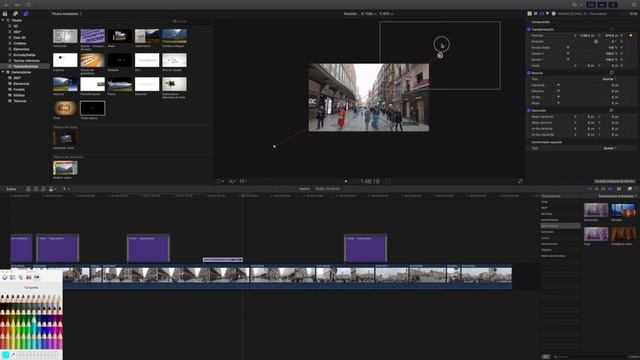Open Conformado espacial Tipo dropdown
This screenshot has width=640, height=360.
tap(609, 148)
